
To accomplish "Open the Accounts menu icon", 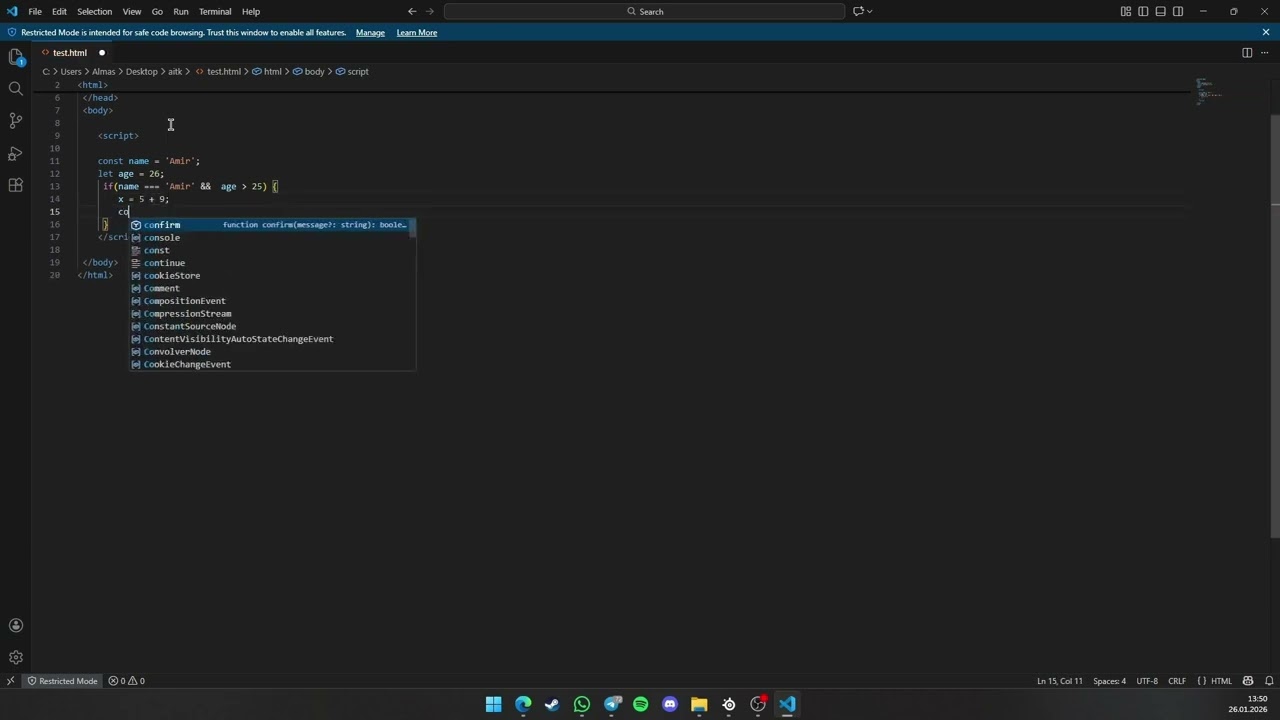I will [15, 625].
